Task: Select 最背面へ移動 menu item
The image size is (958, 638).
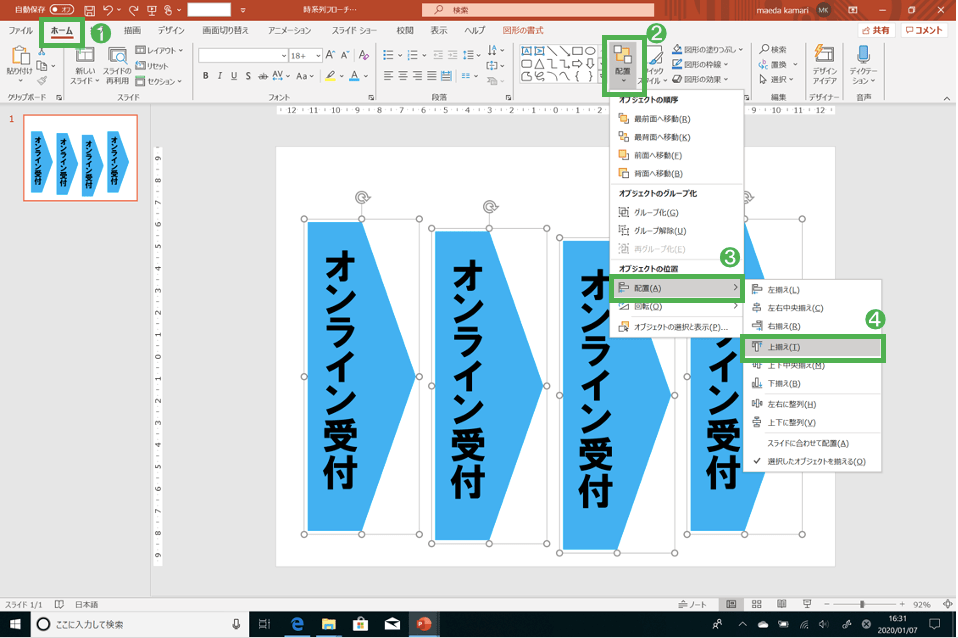Action: coord(677,138)
